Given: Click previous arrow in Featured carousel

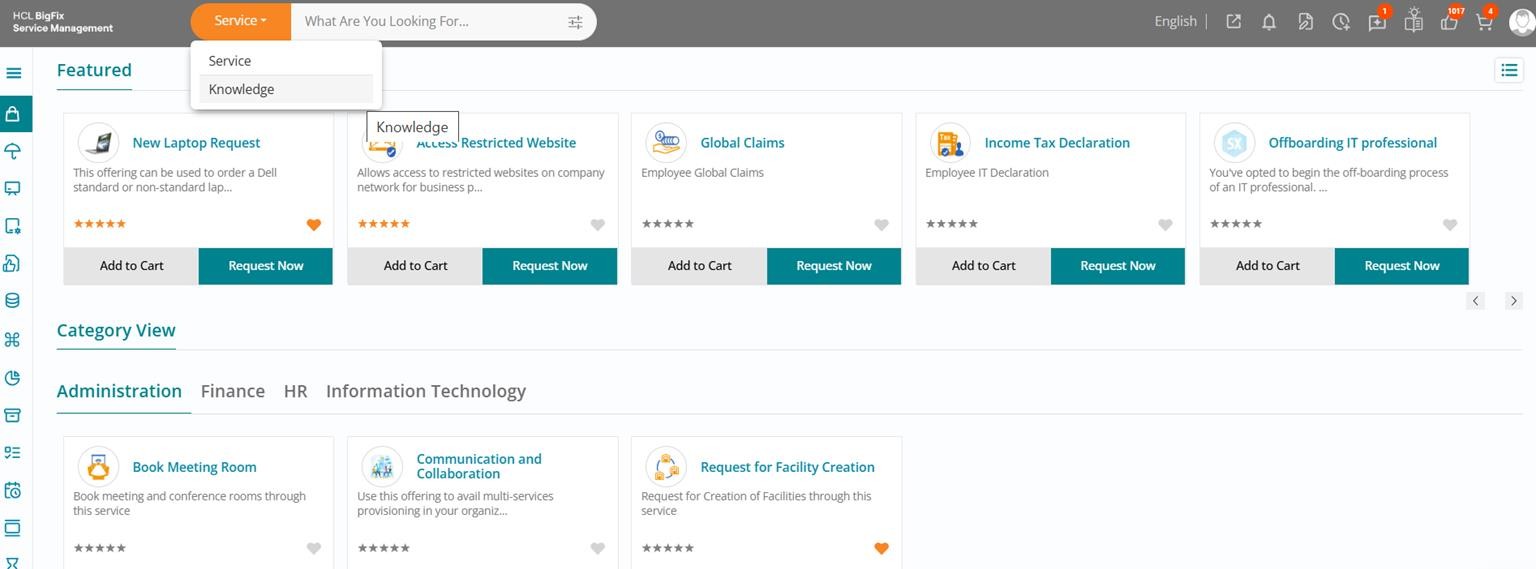Looking at the screenshot, I should [1475, 301].
